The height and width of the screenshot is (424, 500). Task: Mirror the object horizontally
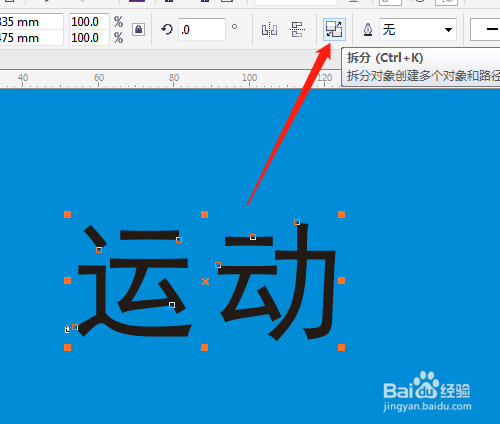coord(269,30)
